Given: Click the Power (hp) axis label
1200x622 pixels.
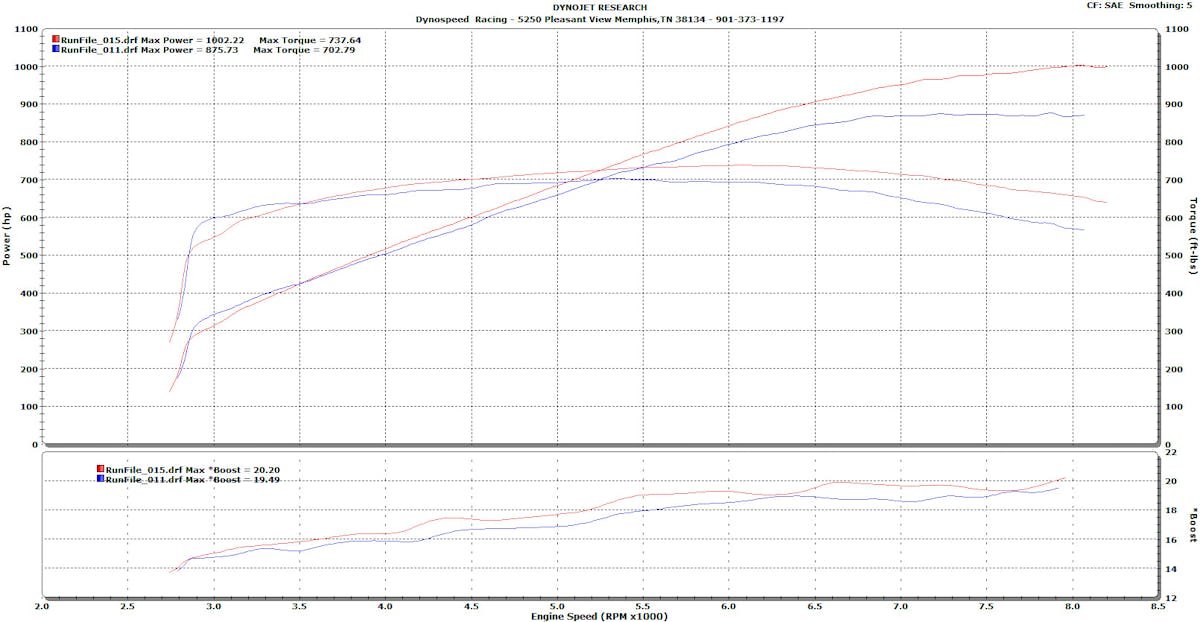Looking at the screenshot, I should 7,237.
